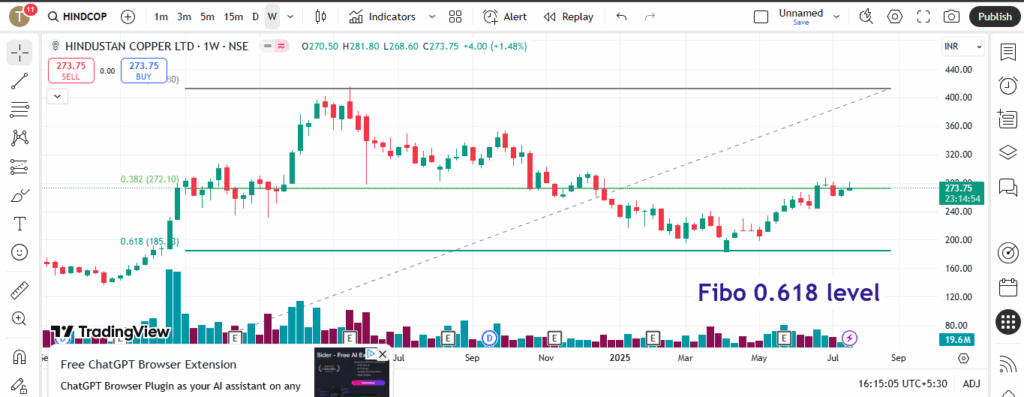The image size is (1024, 397).
Task: Switch to the 1m timeframe
Action: [161, 17]
